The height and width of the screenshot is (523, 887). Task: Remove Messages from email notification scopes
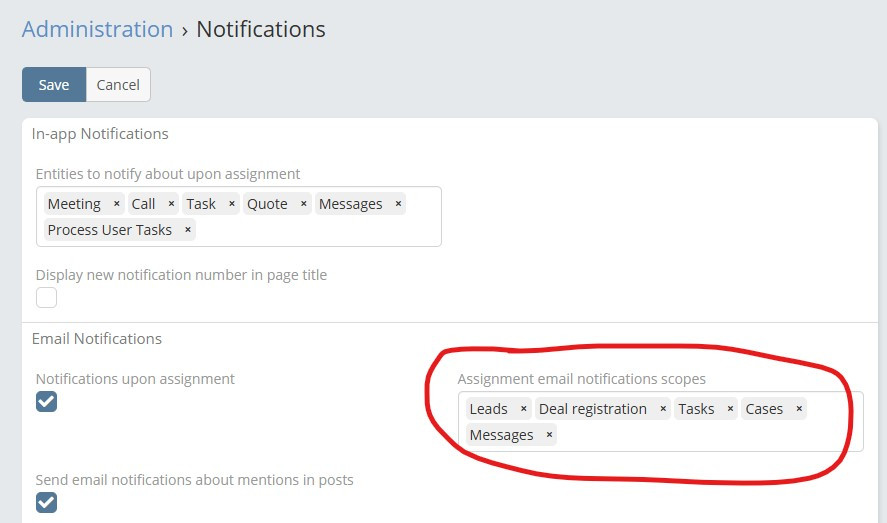(549, 435)
